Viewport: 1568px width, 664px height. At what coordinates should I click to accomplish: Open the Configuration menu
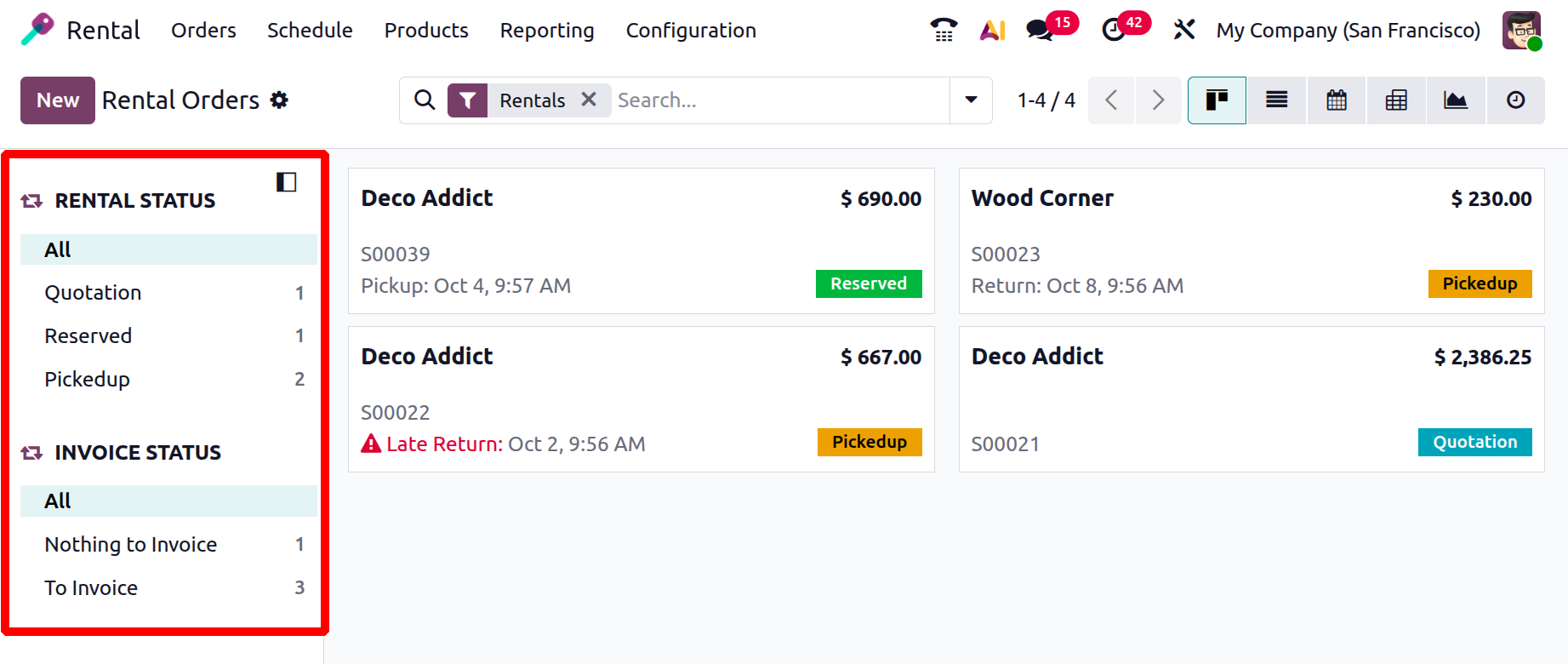(691, 31)
